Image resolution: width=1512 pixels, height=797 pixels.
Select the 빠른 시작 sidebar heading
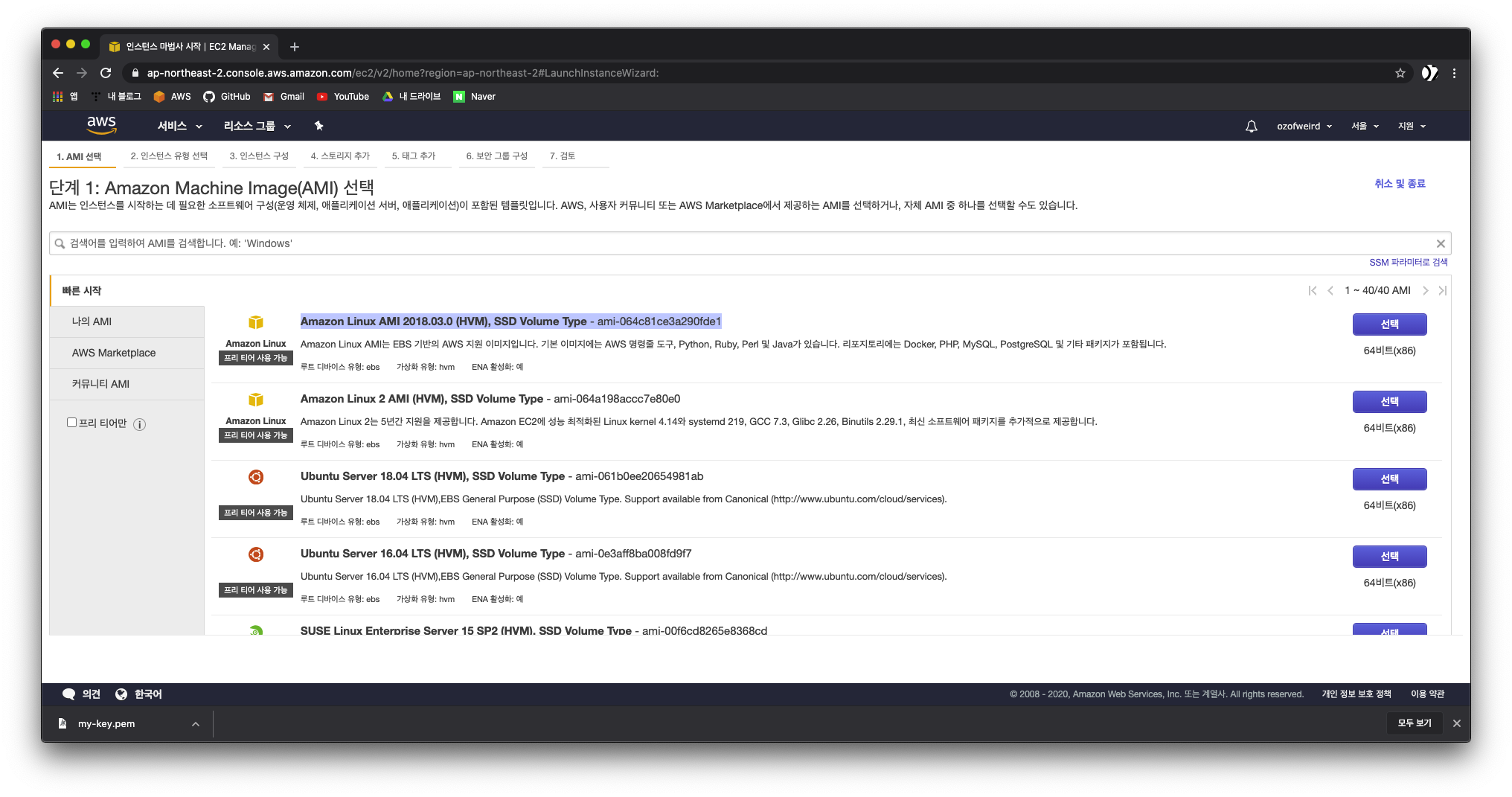click(x=82, y=291)
